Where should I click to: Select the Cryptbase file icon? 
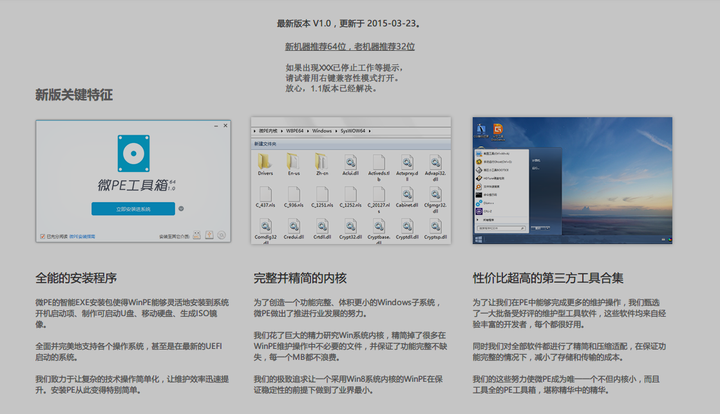tap(379, 226)
